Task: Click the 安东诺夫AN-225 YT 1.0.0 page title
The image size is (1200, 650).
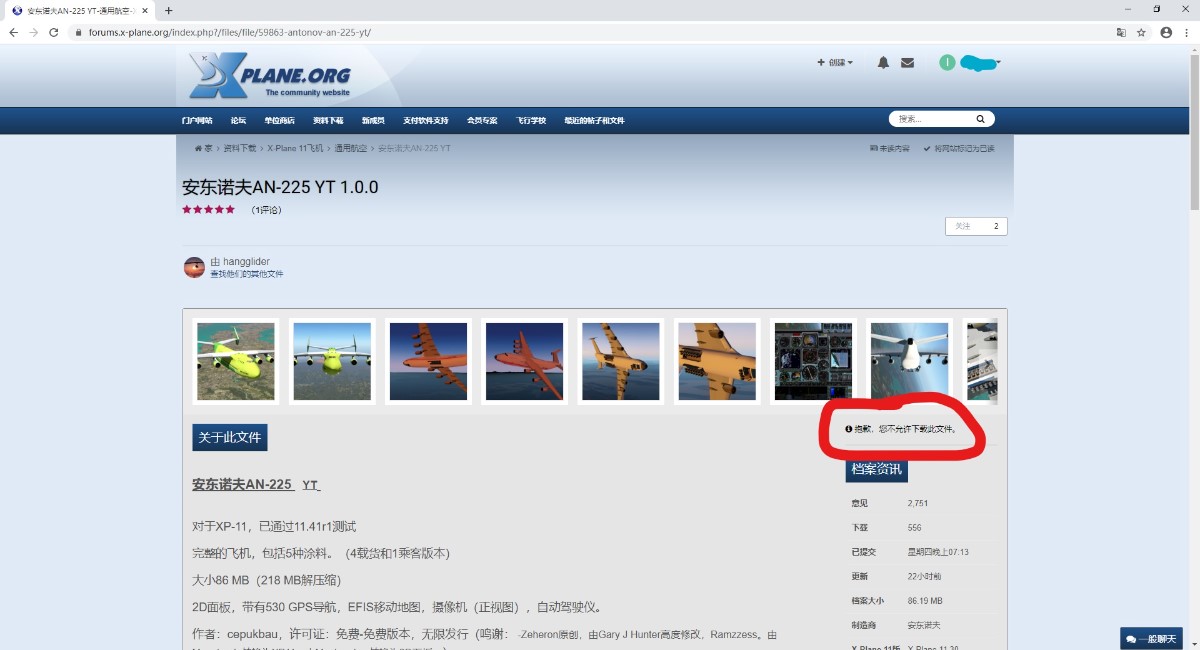Action: (x=280, y=187)
